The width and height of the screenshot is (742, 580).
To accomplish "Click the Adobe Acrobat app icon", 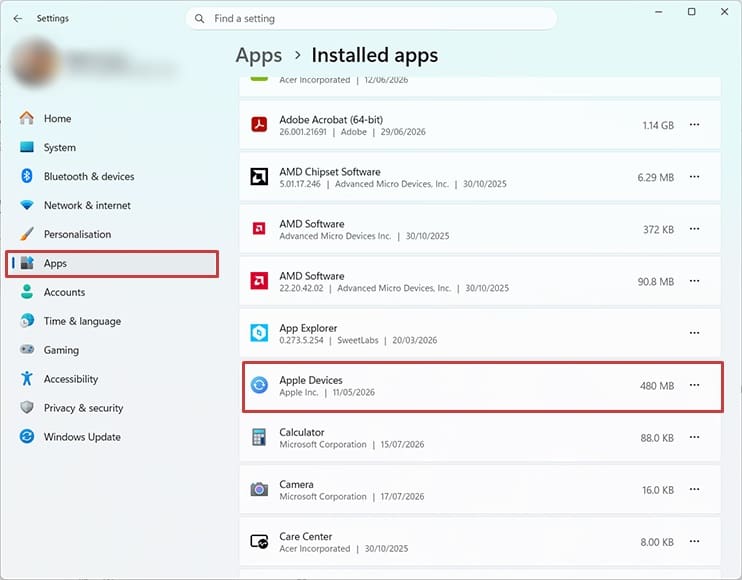I will [259, 125].
